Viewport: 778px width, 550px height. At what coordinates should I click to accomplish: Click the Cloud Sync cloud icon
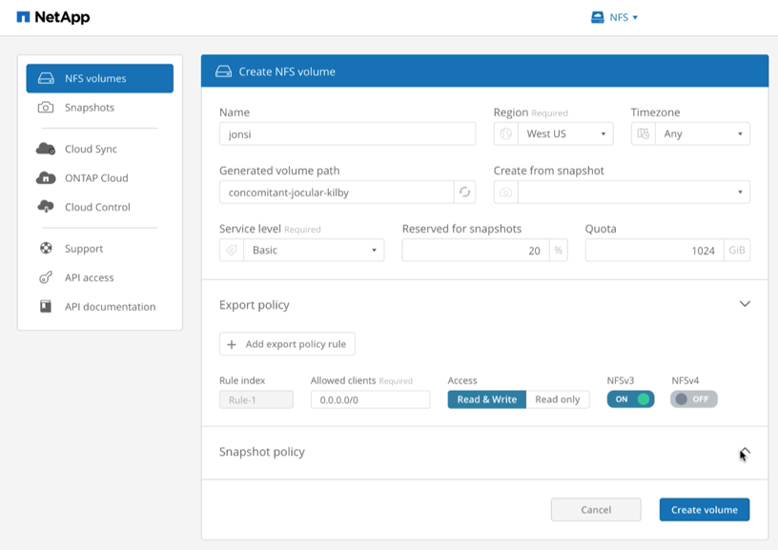pos(46,148)
